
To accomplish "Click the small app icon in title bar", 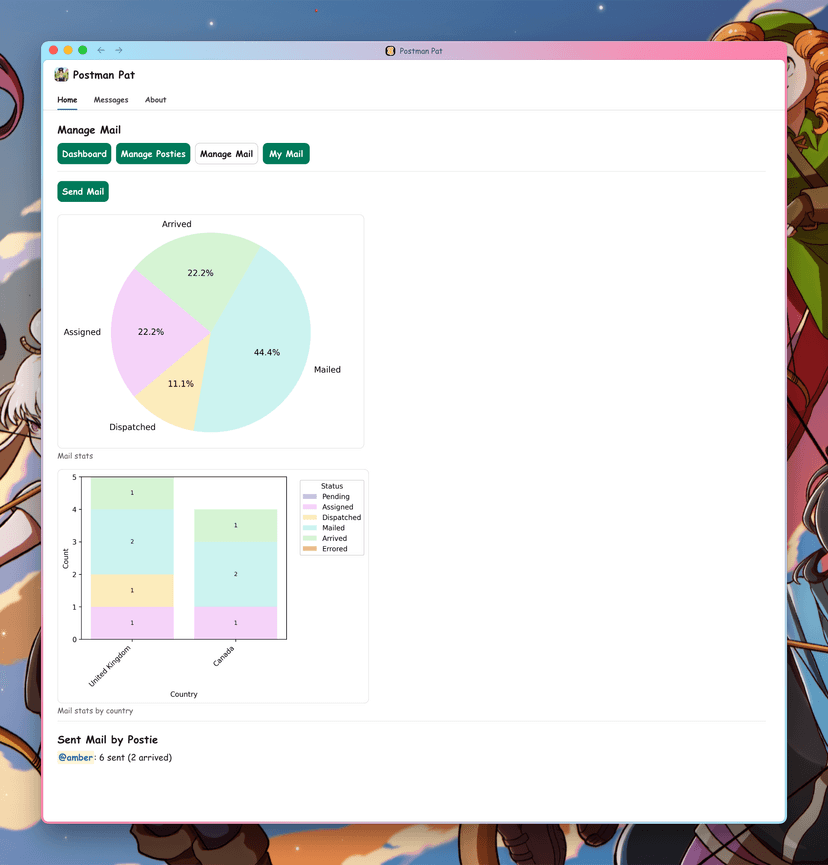I will (x=391, y=51).
